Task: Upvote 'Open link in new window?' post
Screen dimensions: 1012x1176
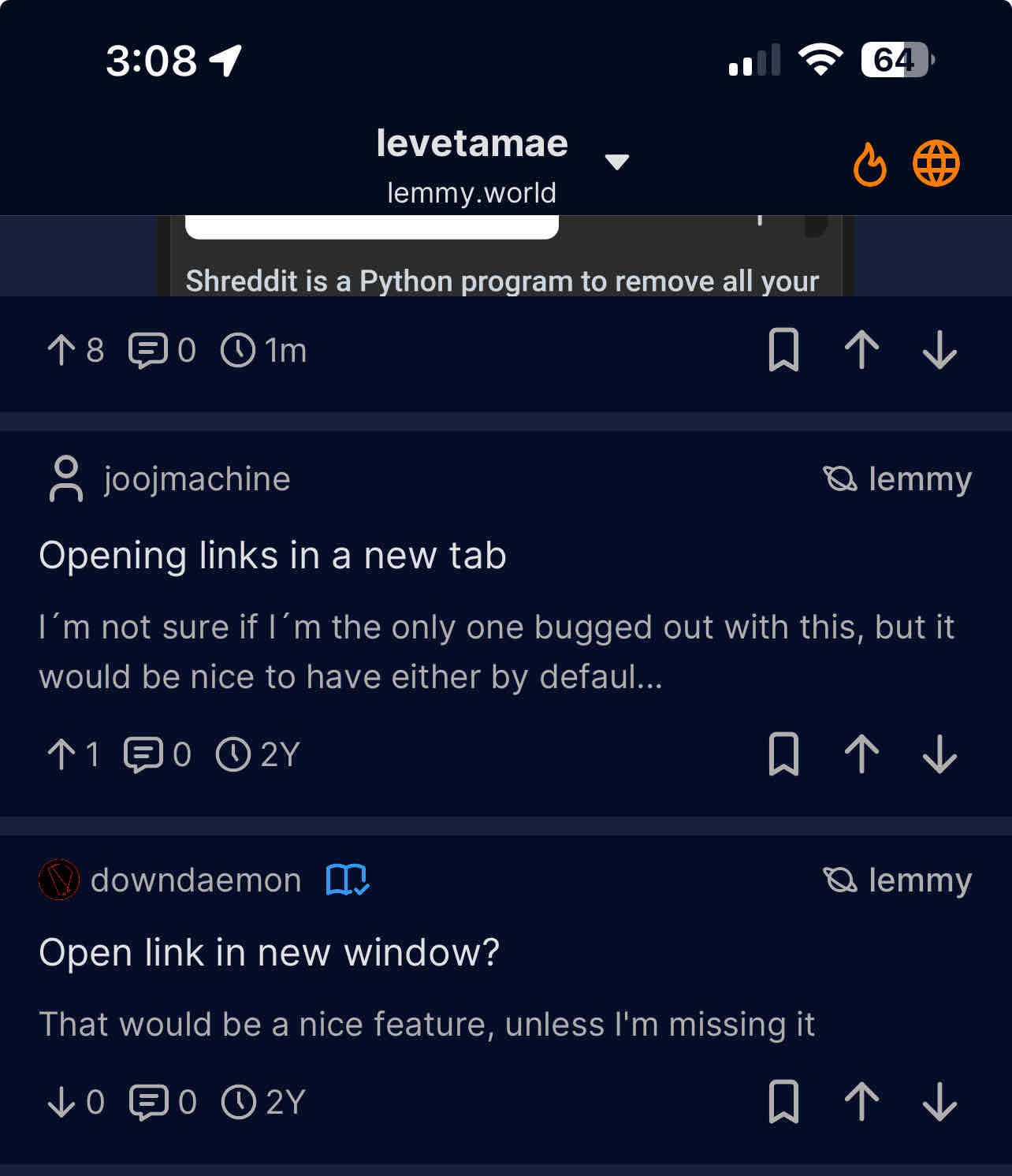Action: 861,1101
